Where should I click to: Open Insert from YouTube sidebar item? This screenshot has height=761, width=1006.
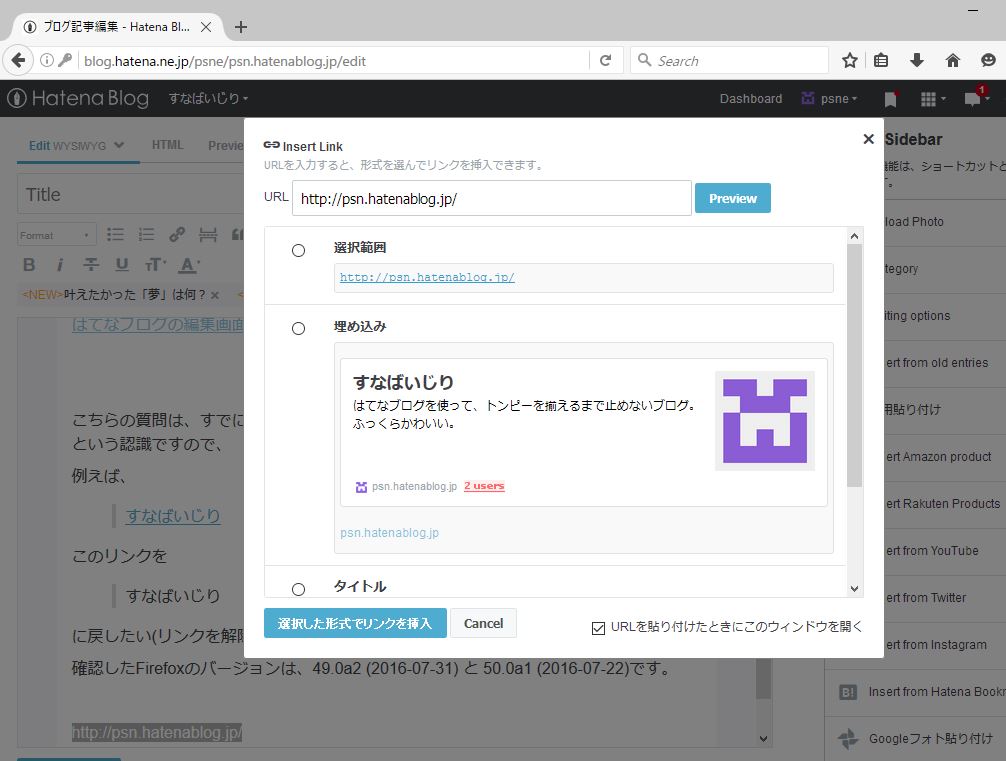coord(945,551)
